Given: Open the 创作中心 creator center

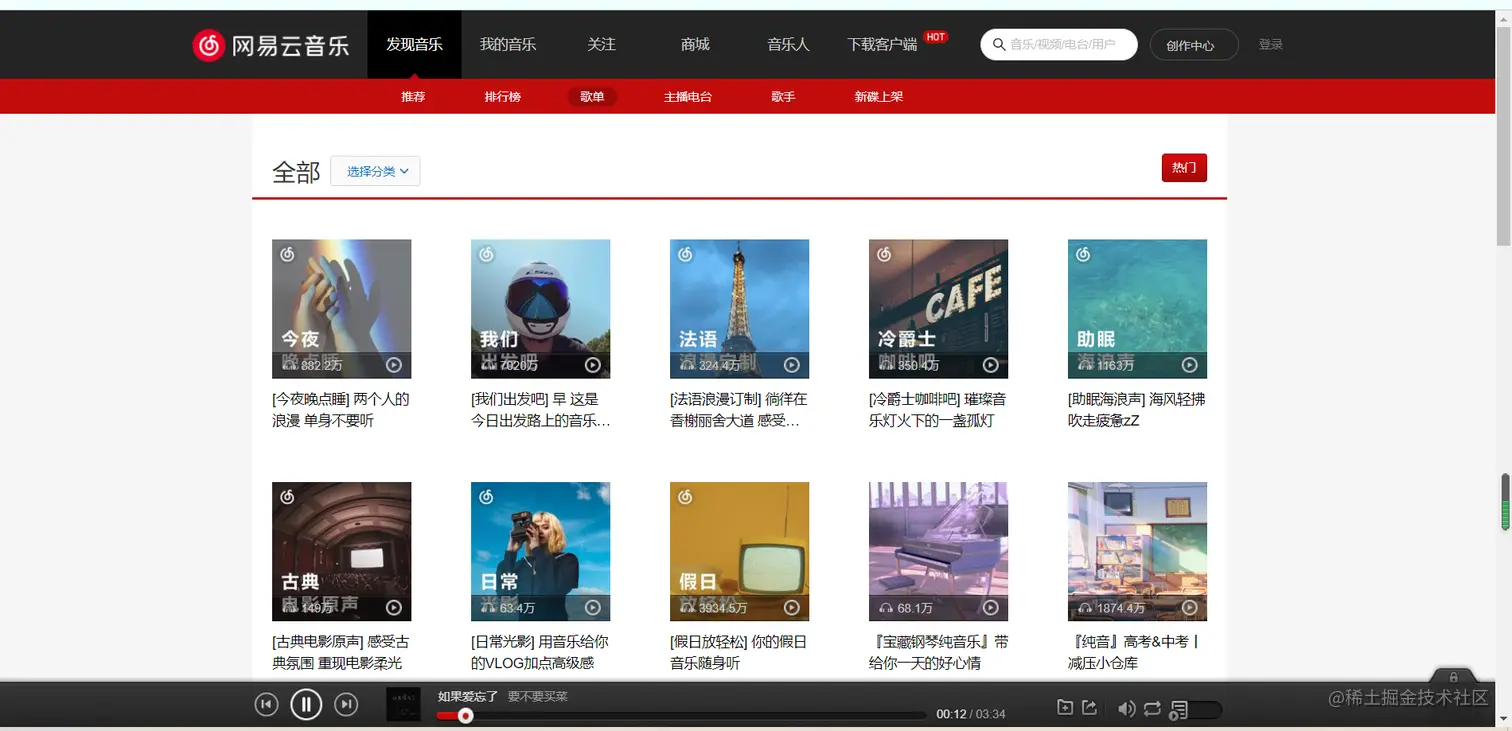Looking at the screenshot, I should (1194, 45).
